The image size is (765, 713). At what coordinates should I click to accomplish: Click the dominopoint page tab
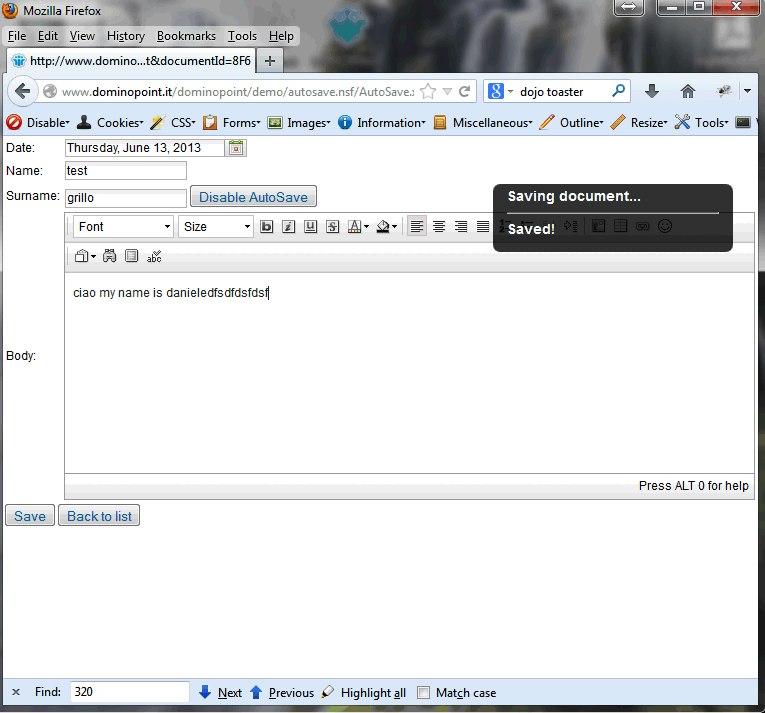point(132,61)
